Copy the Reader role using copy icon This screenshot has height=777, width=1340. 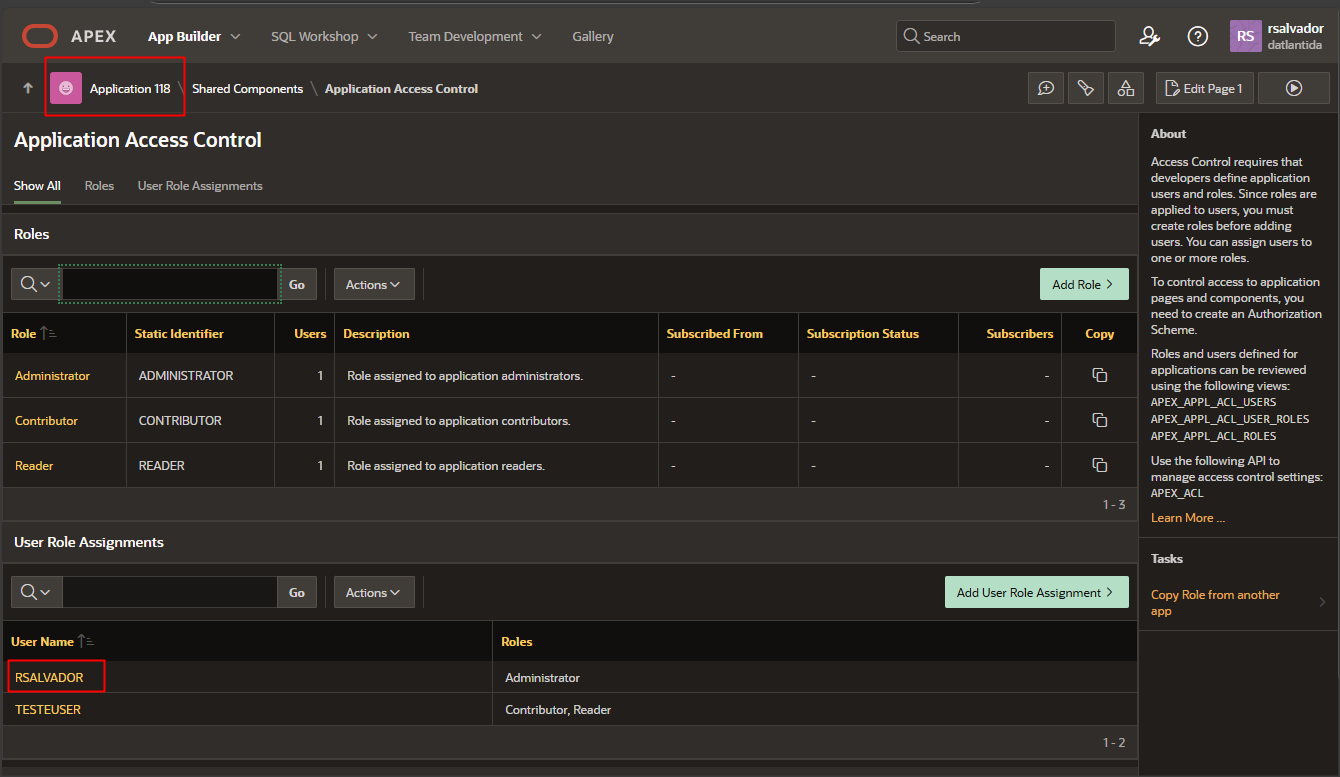pos(1099,466)
